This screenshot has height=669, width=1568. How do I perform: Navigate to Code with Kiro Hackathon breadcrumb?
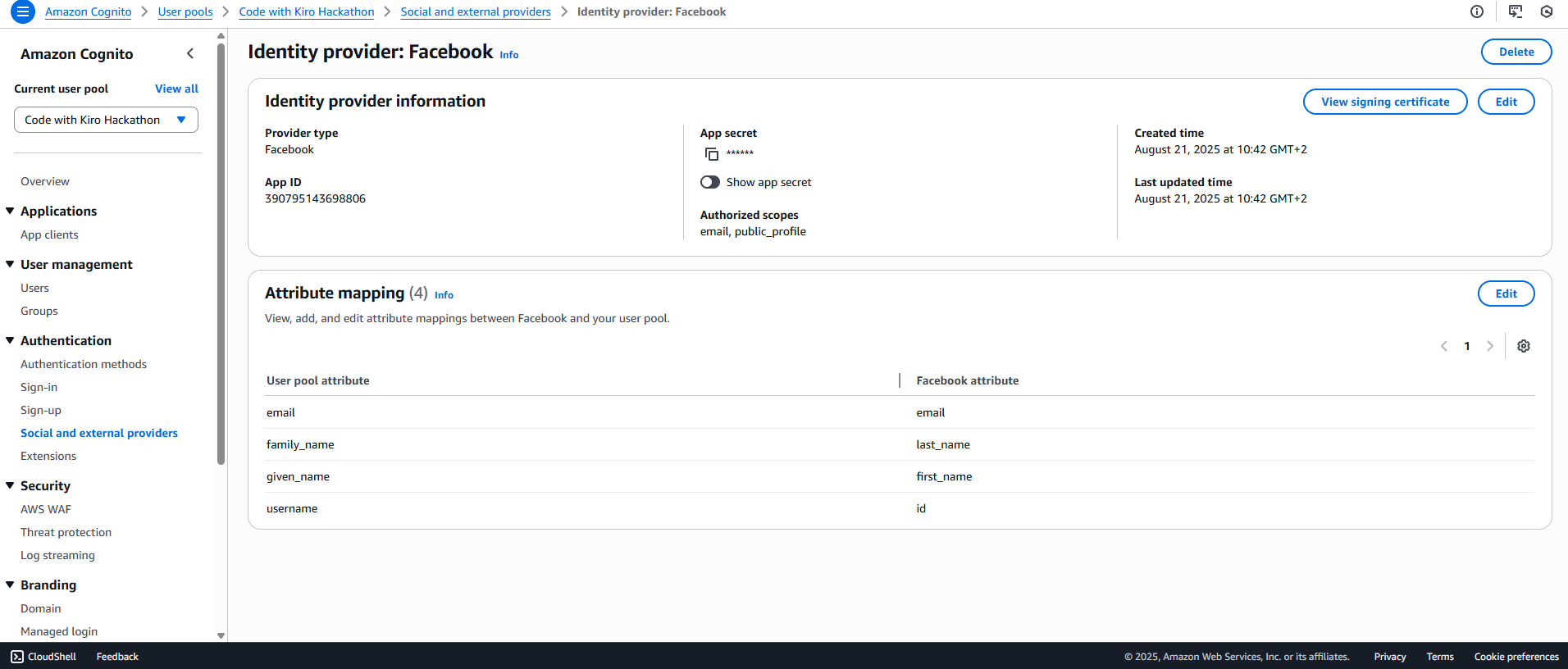[307, 11]
